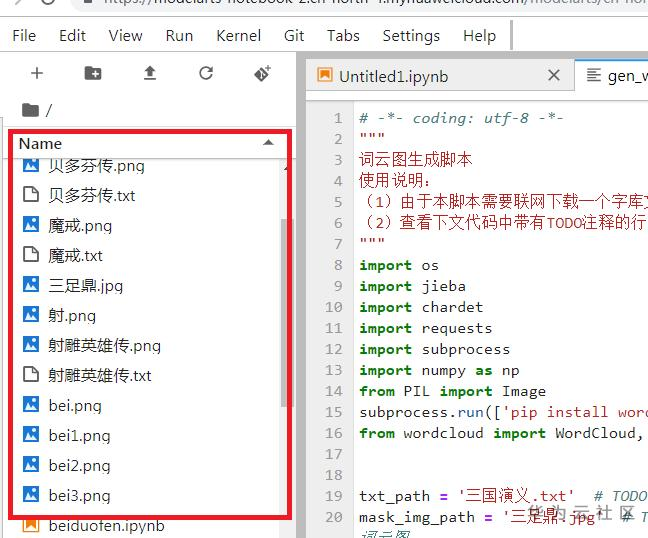Image resolution: width=648 pixels, height=538 pixels.
Task: Click image icon of bei.png
Action: [x=31, y=404]
